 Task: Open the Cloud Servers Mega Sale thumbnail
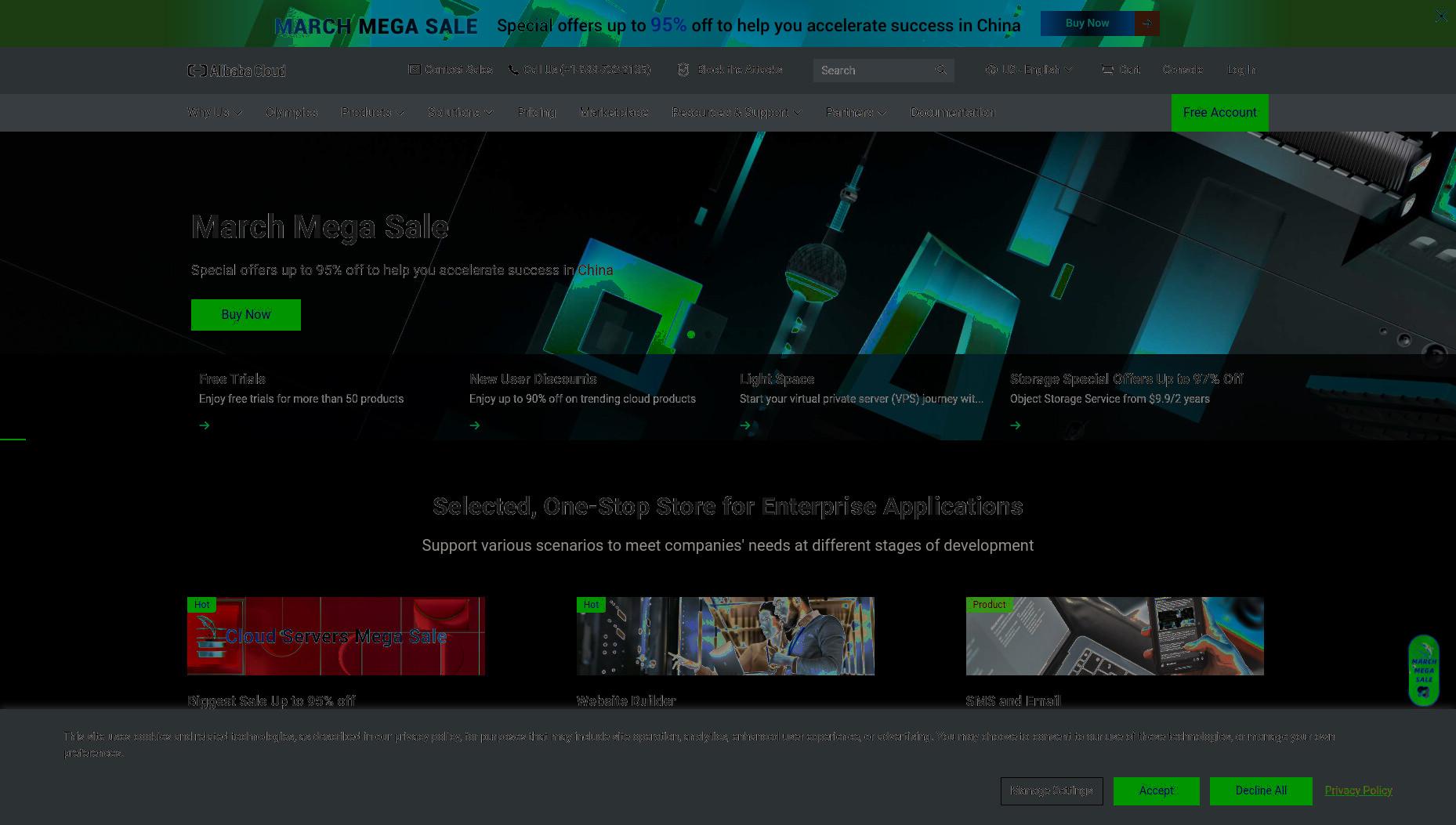click(x=336, y=636)
